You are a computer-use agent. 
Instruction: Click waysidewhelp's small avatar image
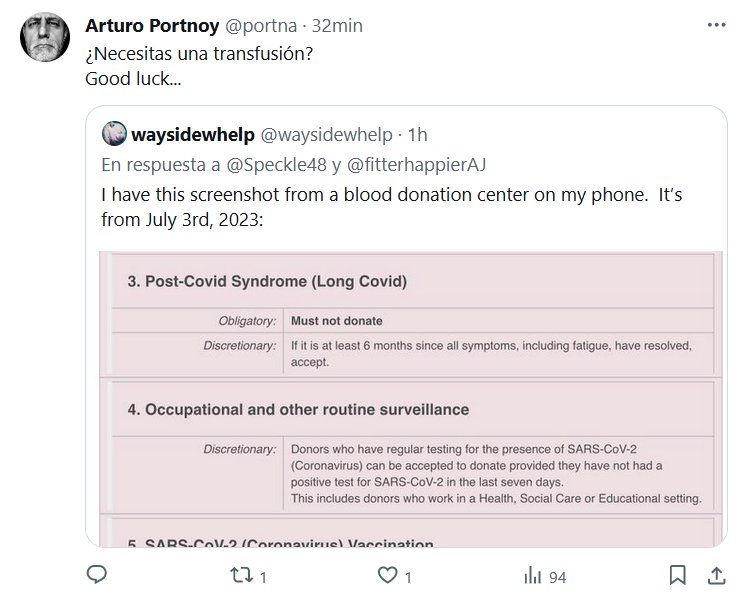pyautogui.click(x=114, y=133)
